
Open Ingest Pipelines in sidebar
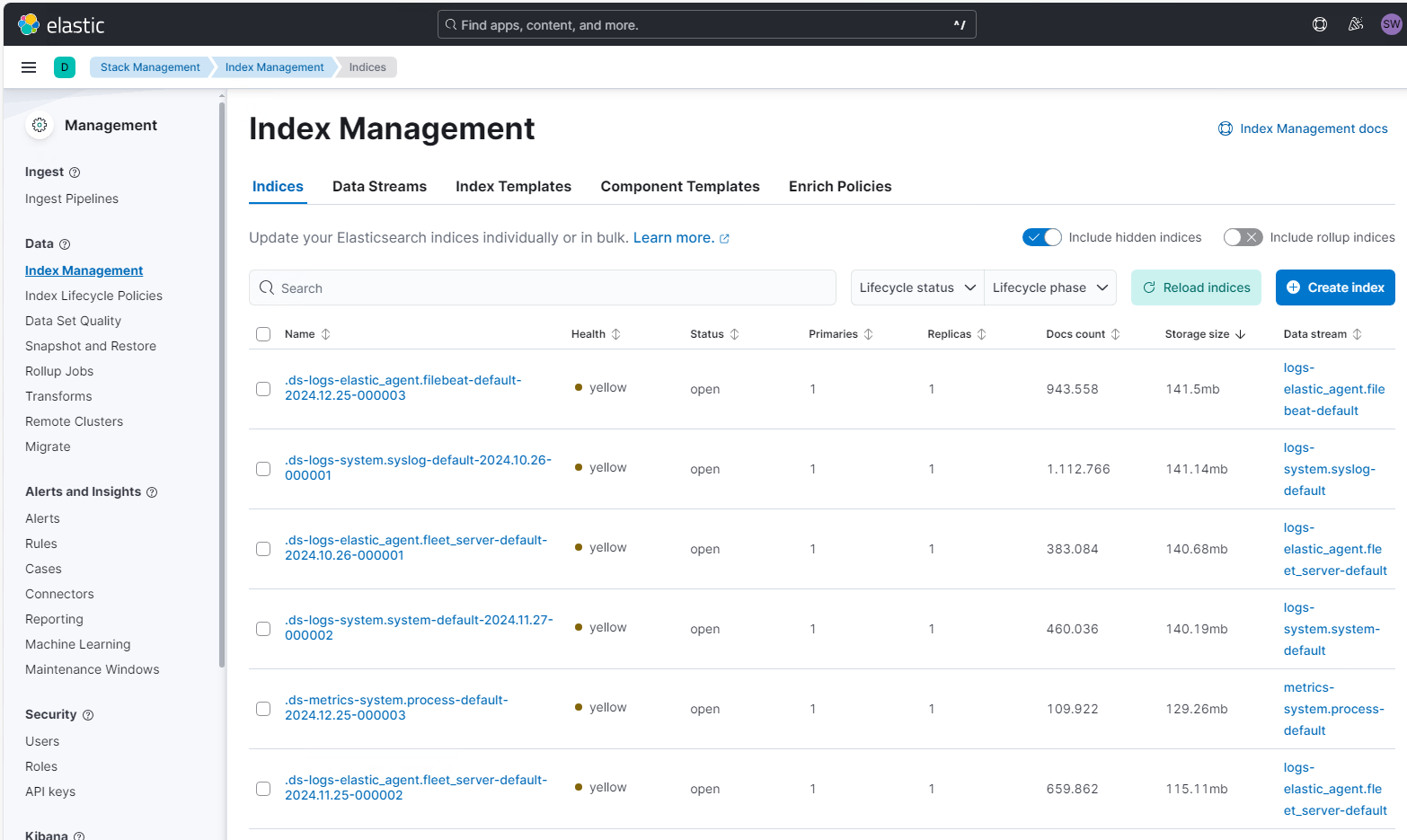tap(72, 199)
